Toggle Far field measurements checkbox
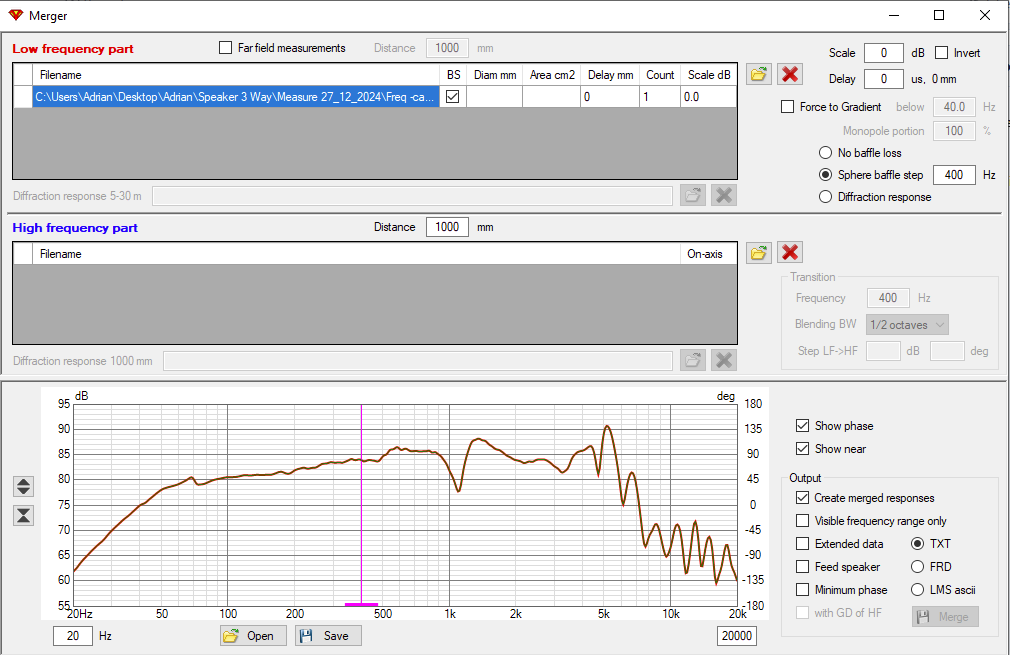The width and height of the screenshot is (1010, 655). pos(225,48)
